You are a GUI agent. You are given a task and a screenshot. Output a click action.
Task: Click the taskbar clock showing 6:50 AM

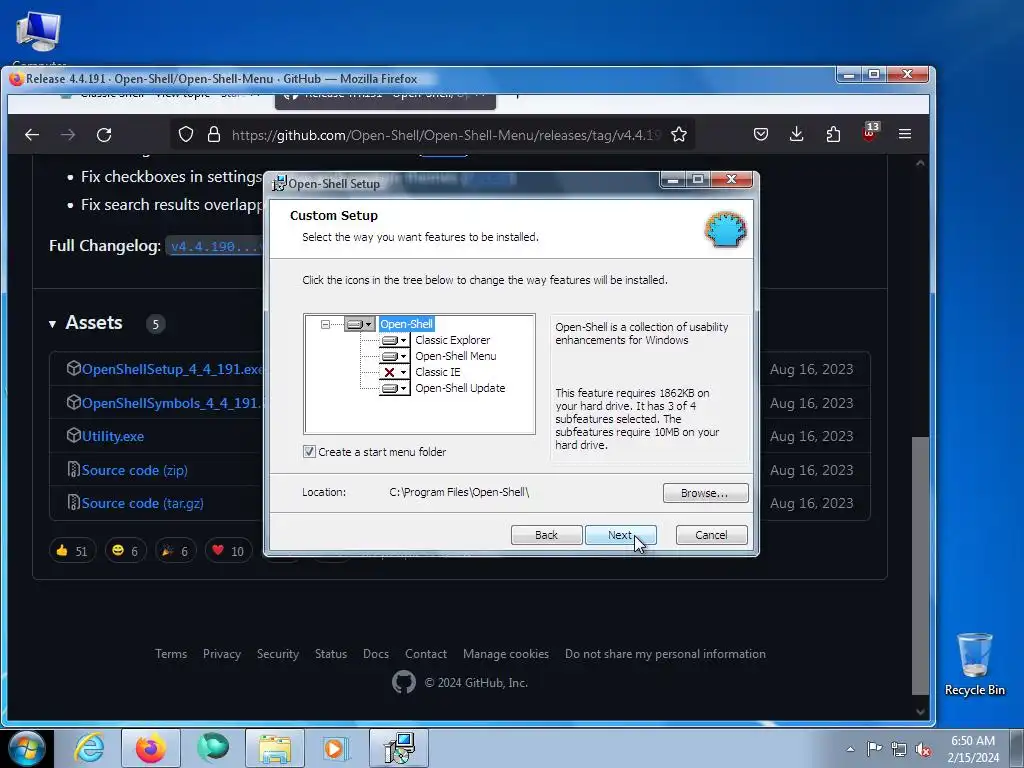[973, 749]
